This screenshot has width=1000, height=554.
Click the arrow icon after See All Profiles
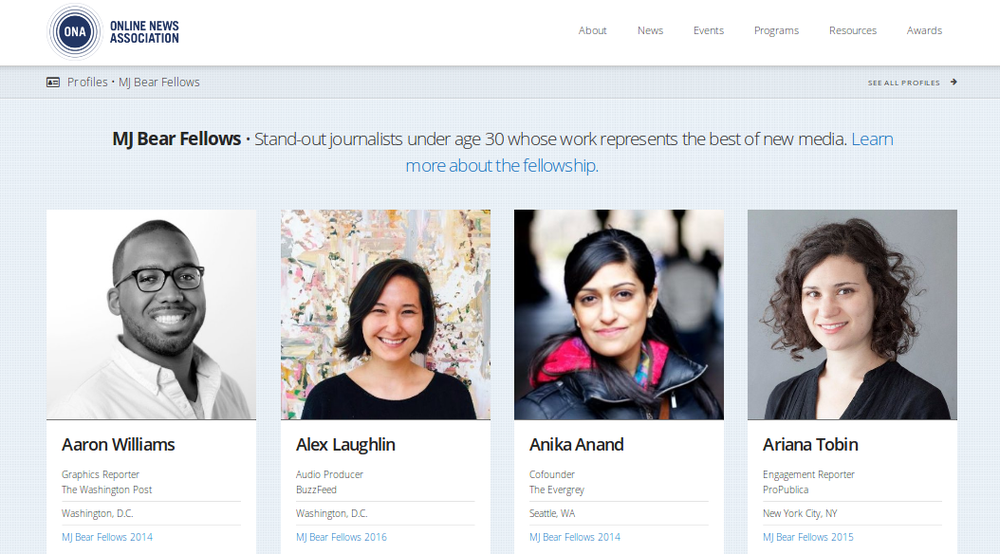(x=953, y=82)
